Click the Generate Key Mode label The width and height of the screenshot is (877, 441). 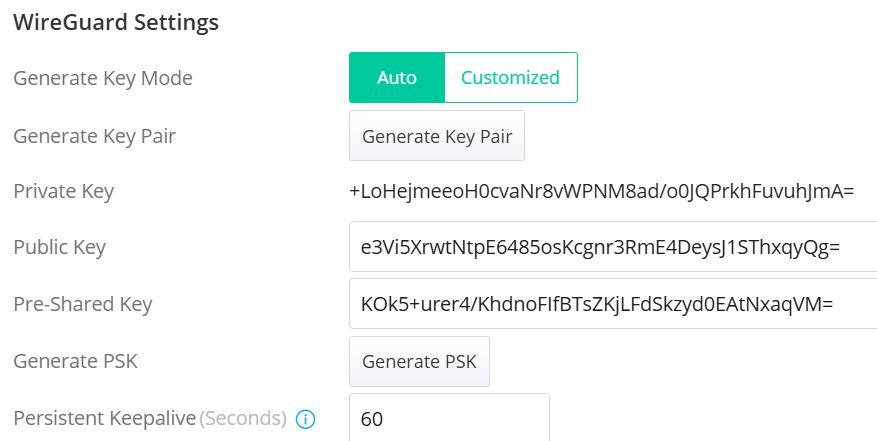pos(103,78)
